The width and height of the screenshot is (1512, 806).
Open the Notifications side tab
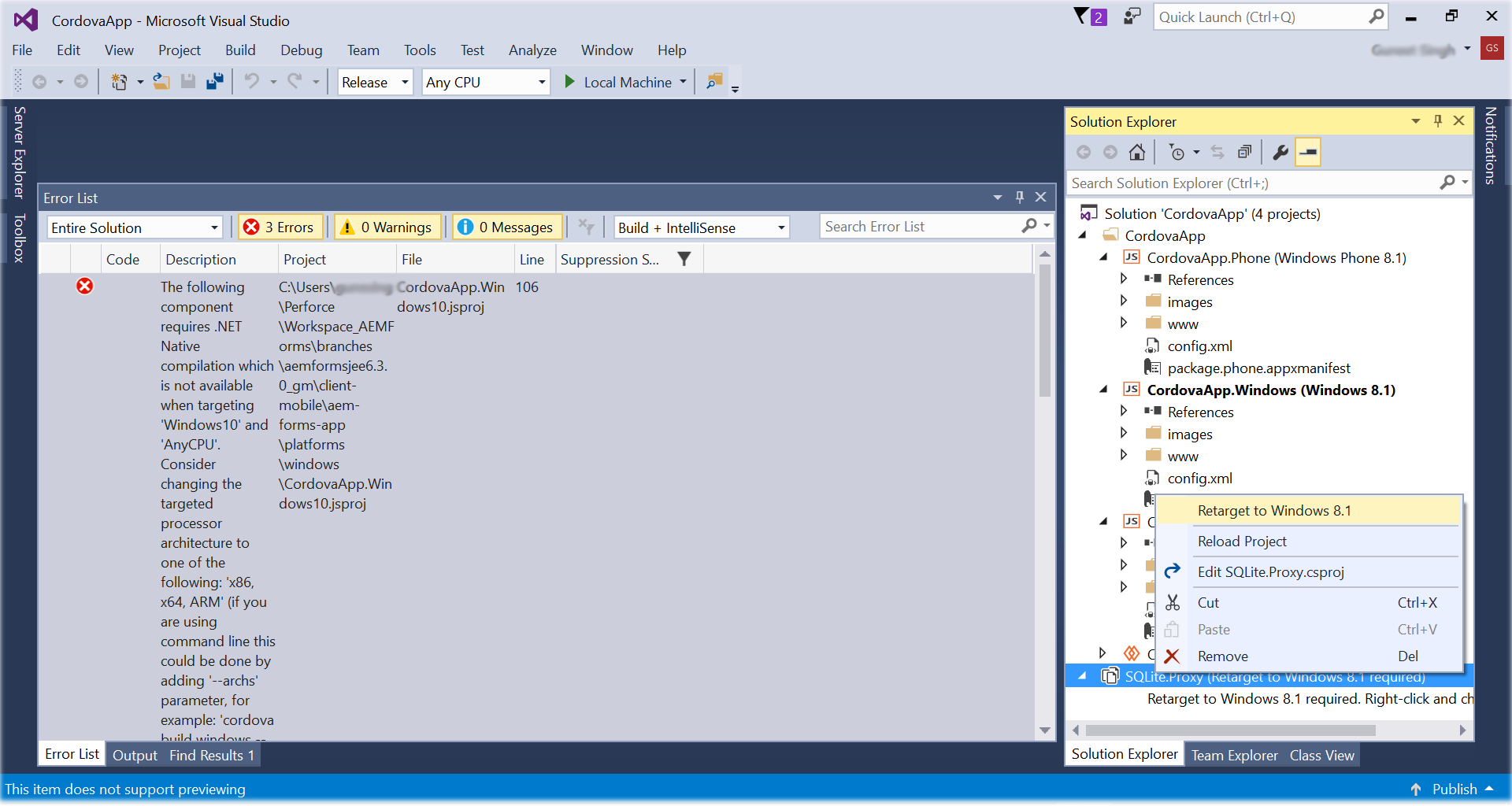click(x=1491, y=146)
